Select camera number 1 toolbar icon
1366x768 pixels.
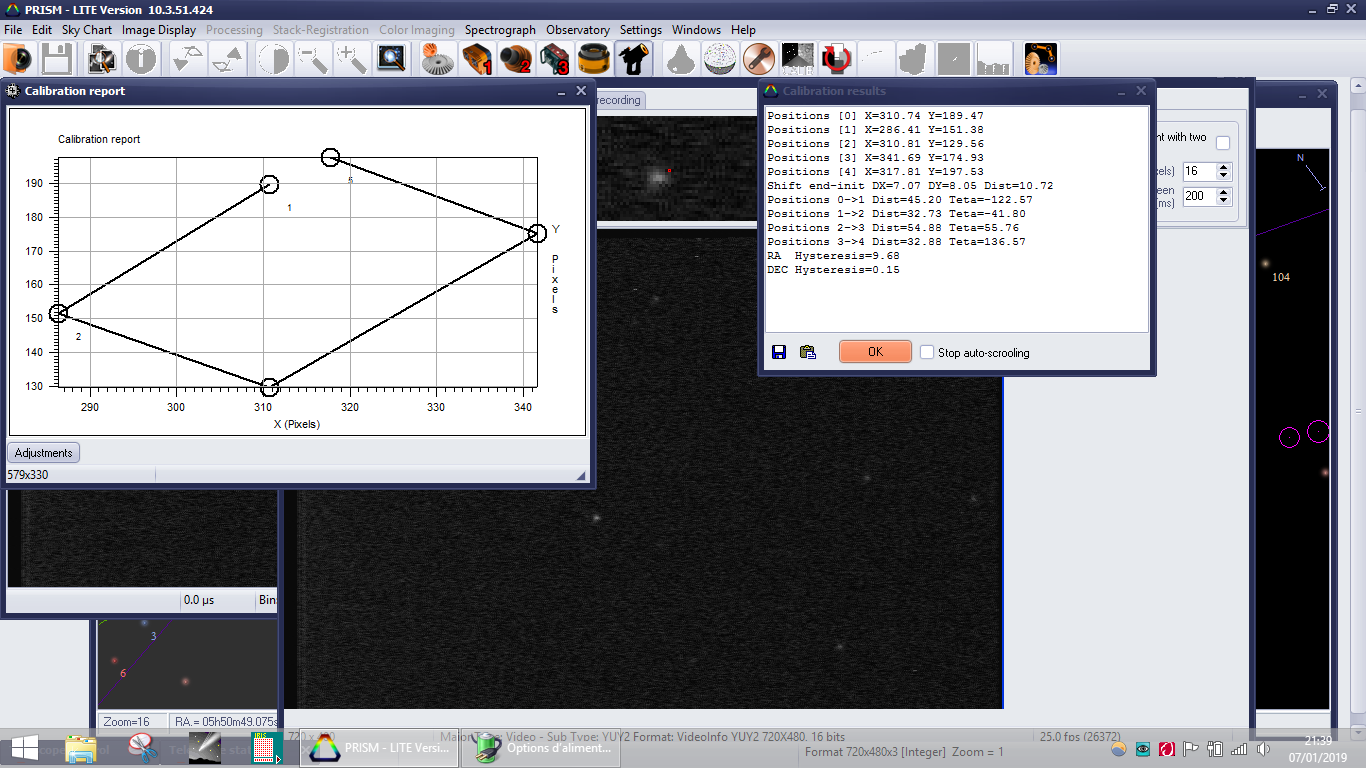point(478,60)
